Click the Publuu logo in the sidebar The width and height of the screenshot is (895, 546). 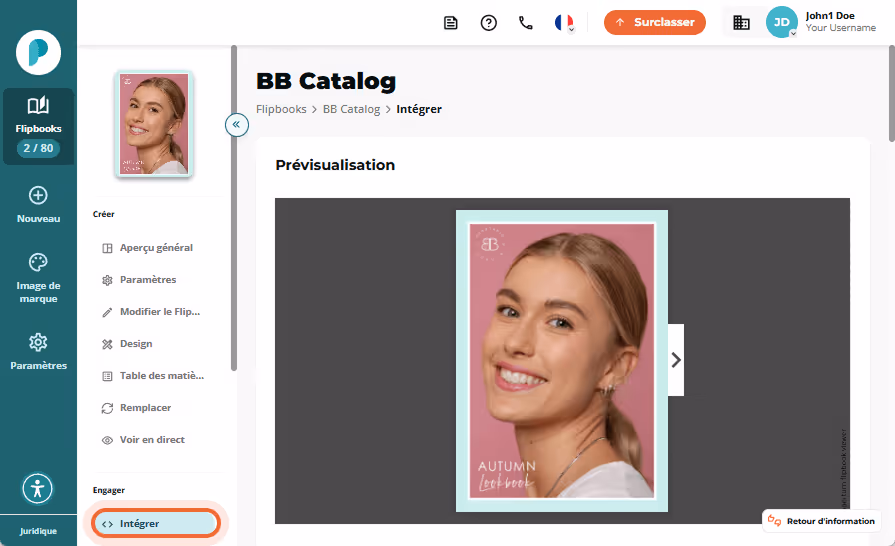pyautogui.click(x=38, y=52)
